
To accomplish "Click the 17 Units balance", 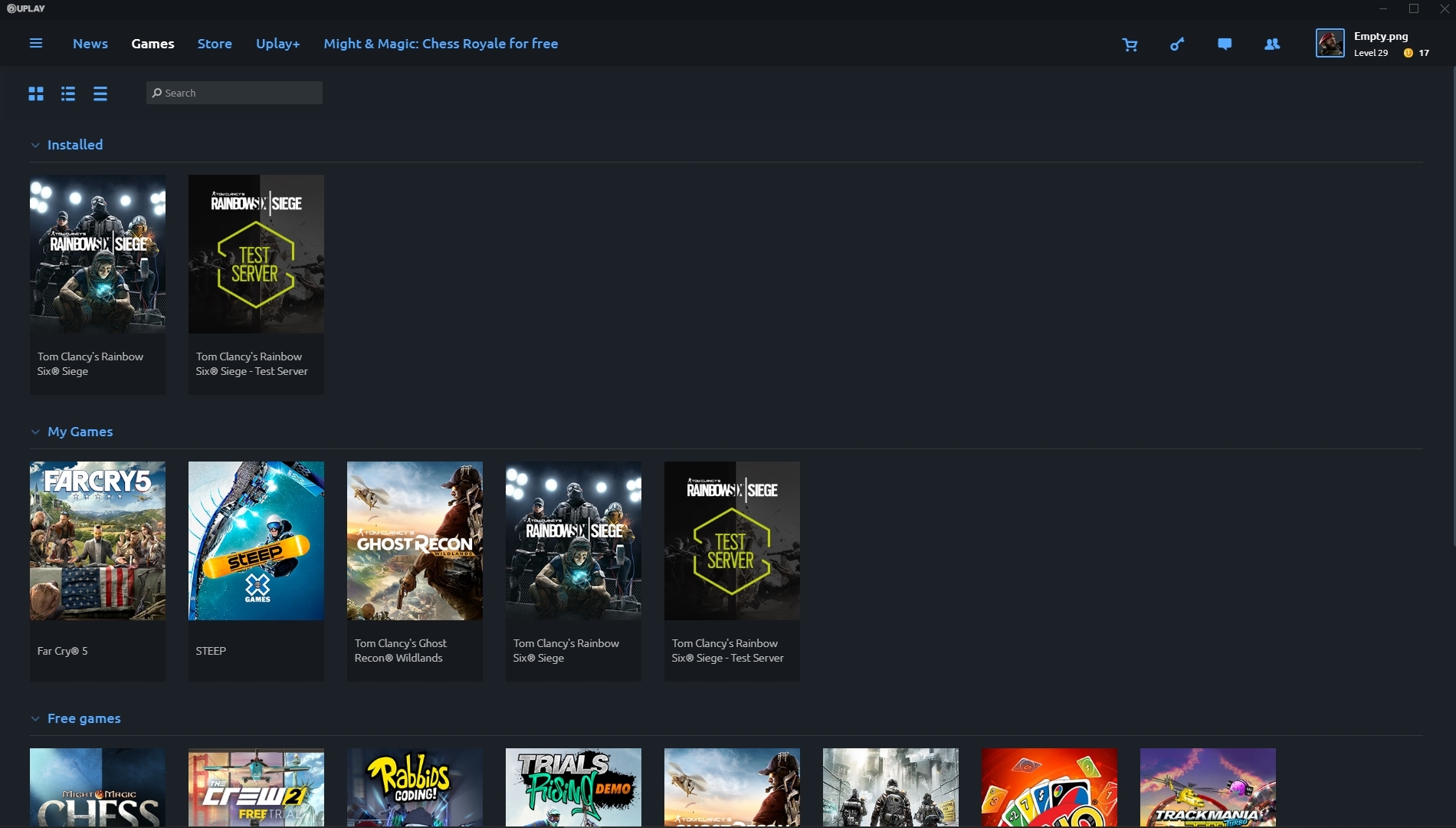I will [x=1424, y=53].
